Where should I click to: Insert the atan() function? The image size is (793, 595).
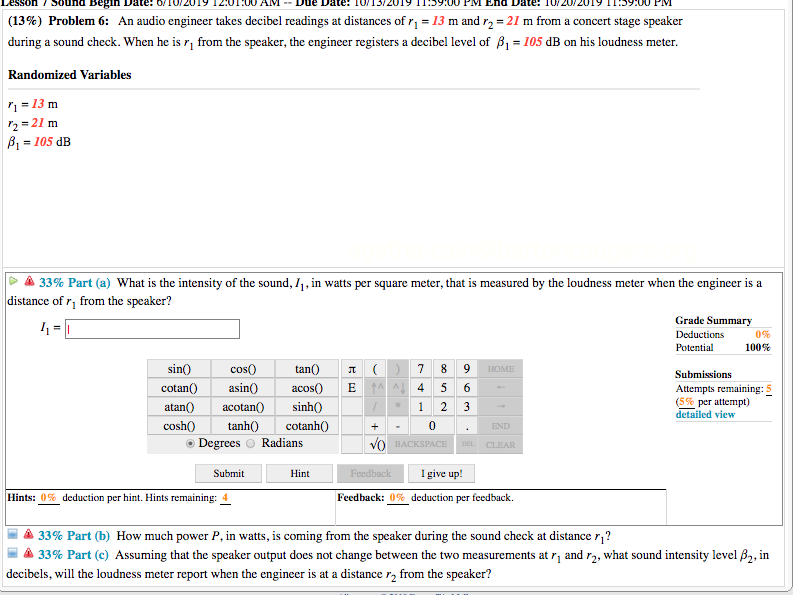coord(179,407)
